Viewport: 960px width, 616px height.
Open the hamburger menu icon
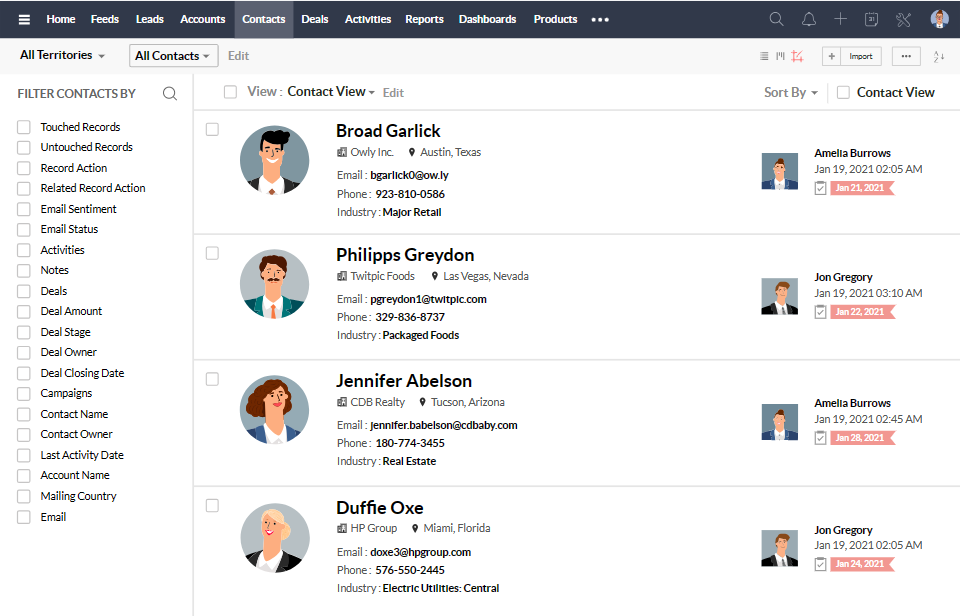point(24,19)
